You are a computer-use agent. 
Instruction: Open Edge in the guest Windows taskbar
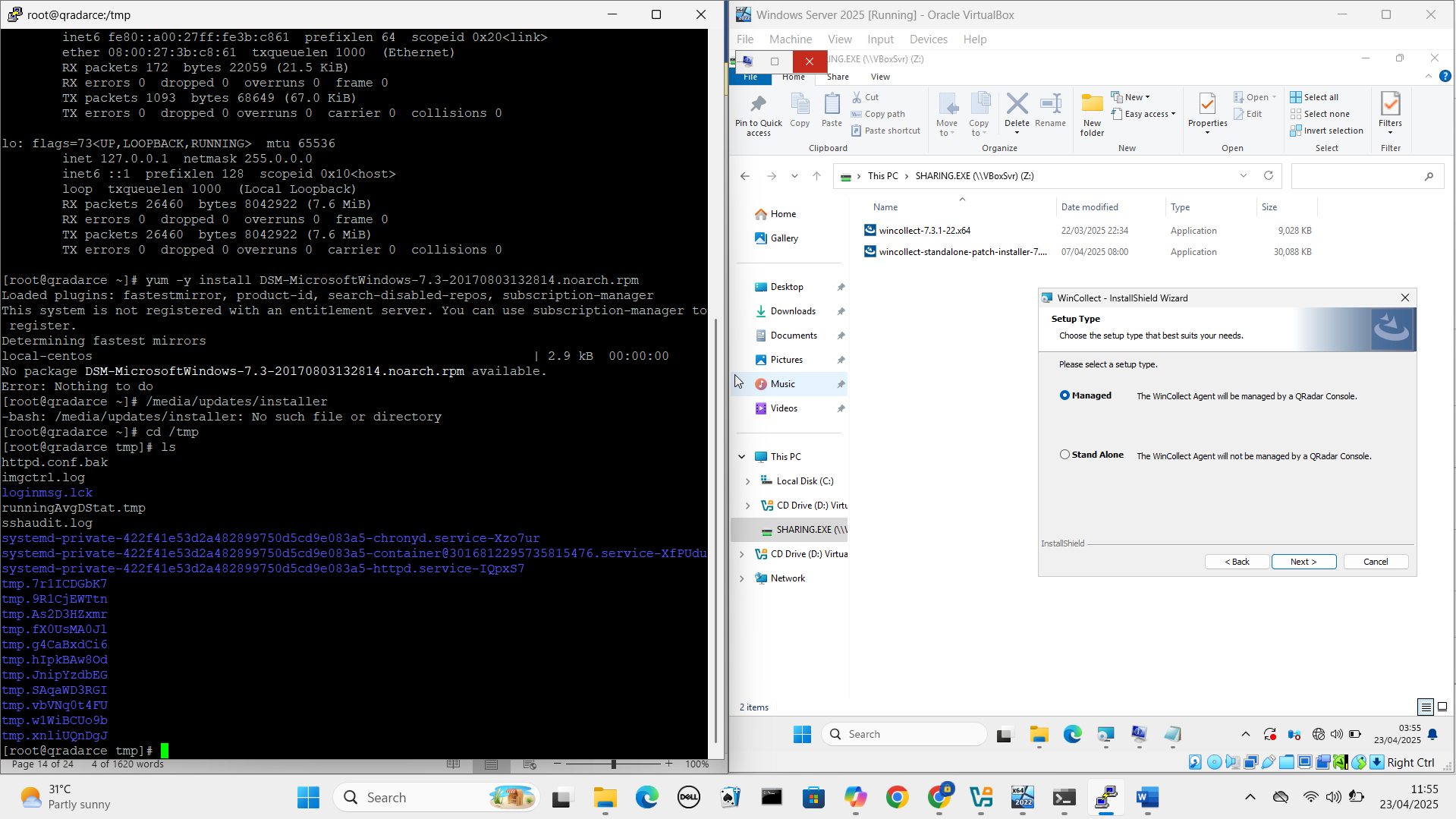tap(1072, 734)
